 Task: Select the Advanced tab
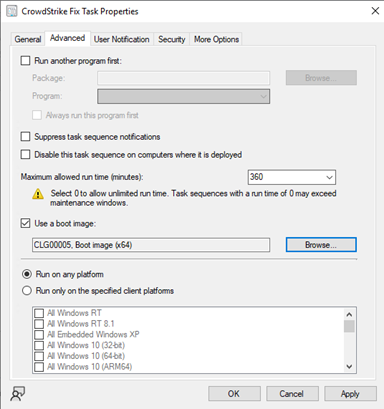point(67,38)
